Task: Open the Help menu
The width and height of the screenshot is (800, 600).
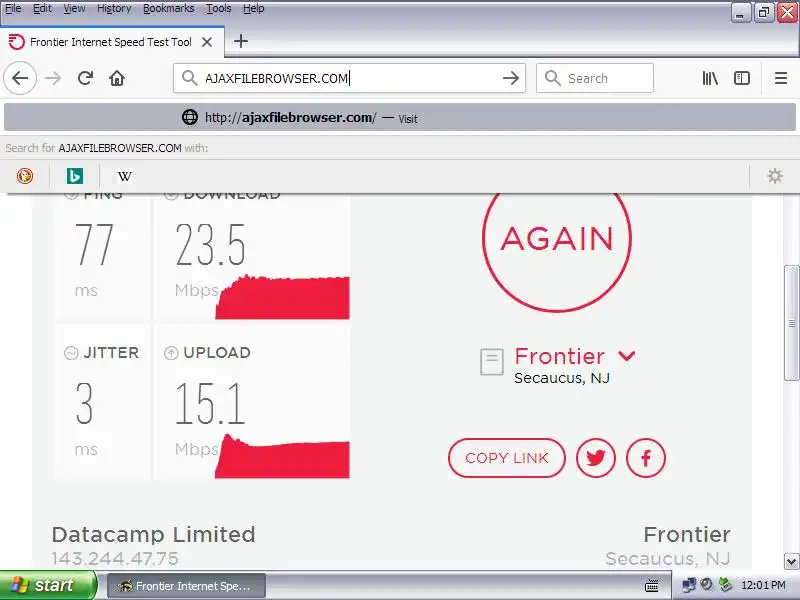Action: [x=254, y=9]
